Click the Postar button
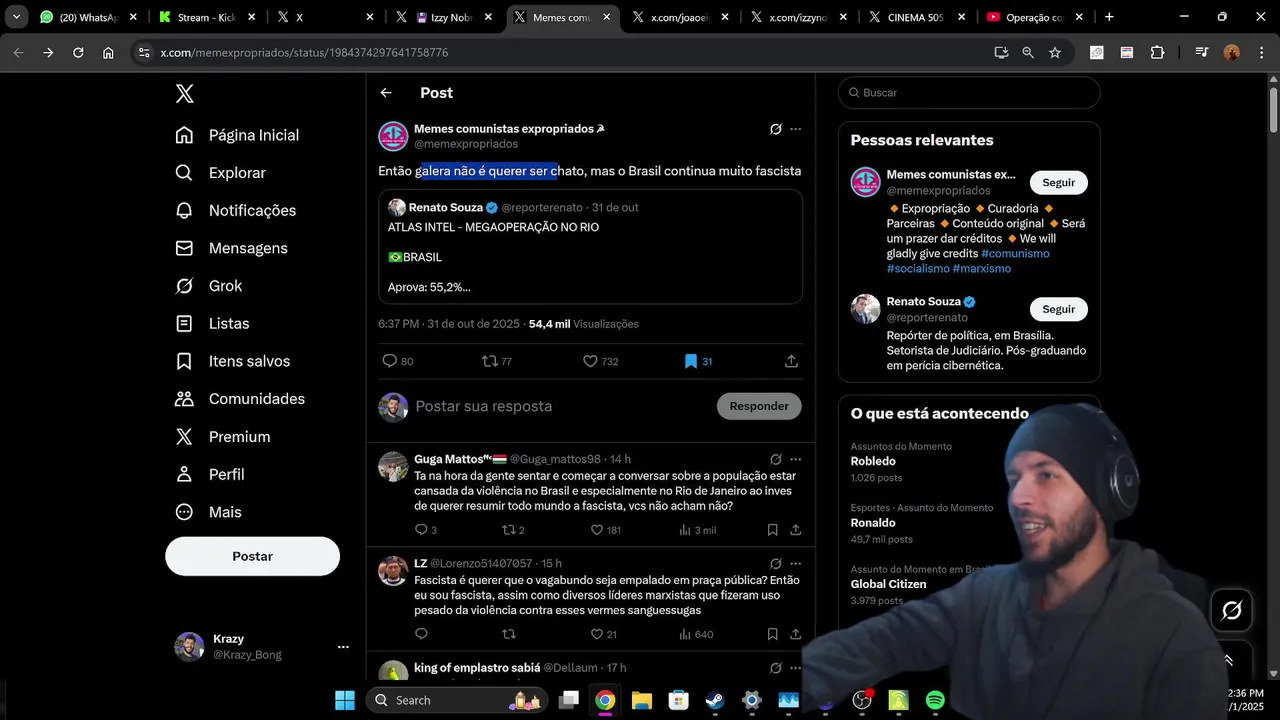Viewport: 1280px width, 720px height. (252, 556)
